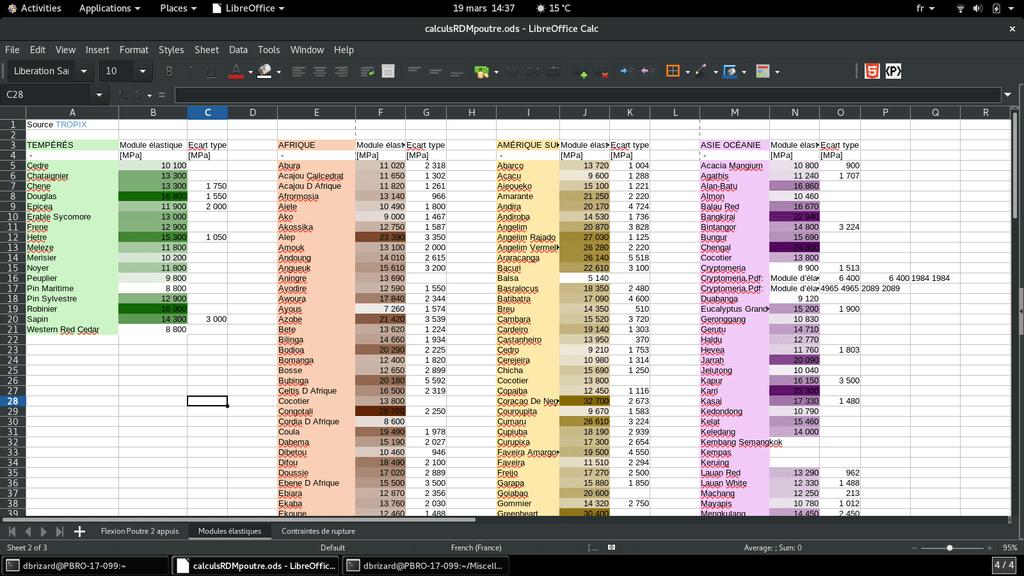The width and height of the screenshot is (1024, 576).
Task: Open the font name dropdown
Action: (x=84, y=71)
